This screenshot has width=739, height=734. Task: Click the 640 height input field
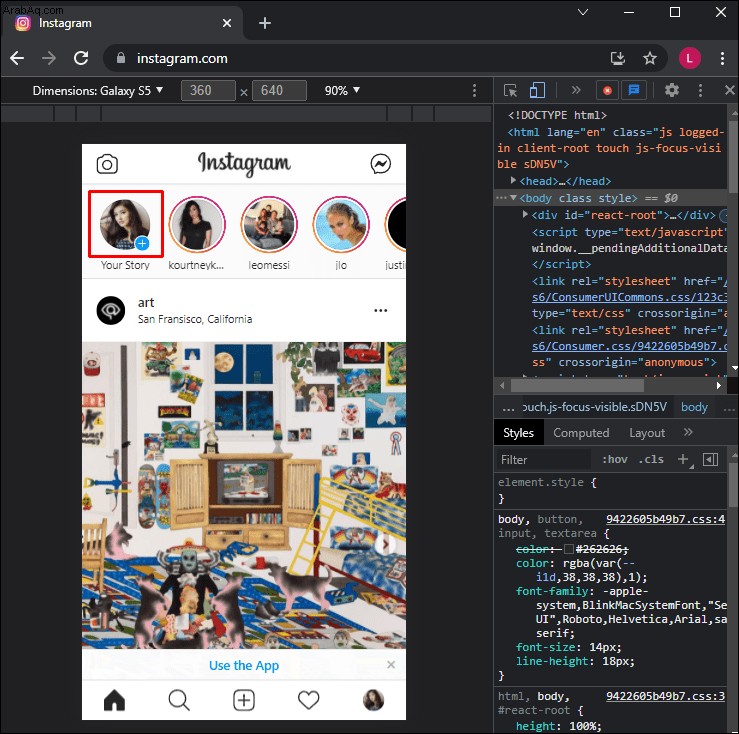[x=279, y=91]
